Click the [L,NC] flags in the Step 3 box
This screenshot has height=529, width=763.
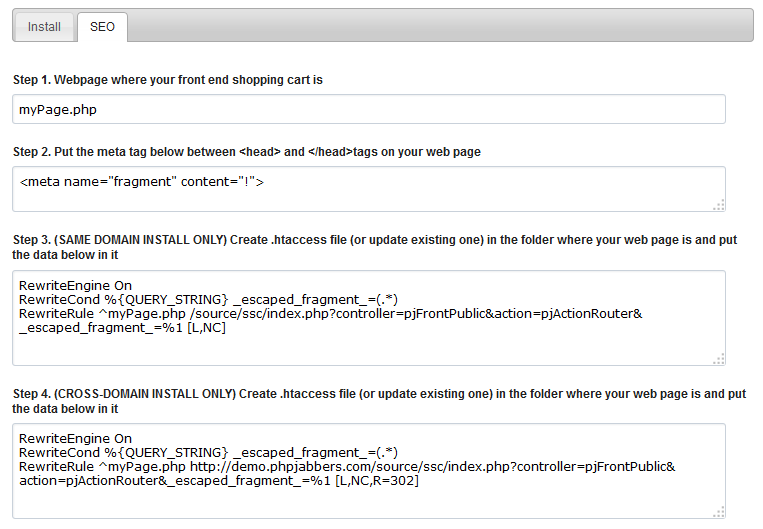pyautogui.click(x=206, y=328)
